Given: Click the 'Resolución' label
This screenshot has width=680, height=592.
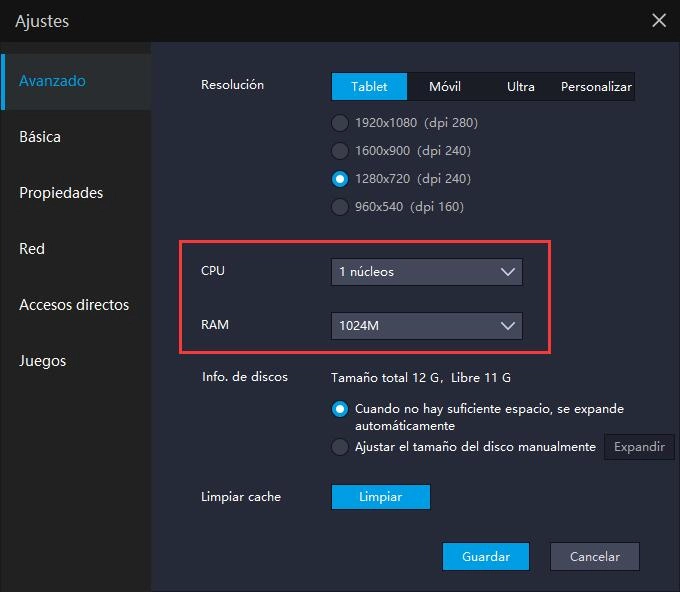Looking at the screenshot, I should tap(232, 85).
